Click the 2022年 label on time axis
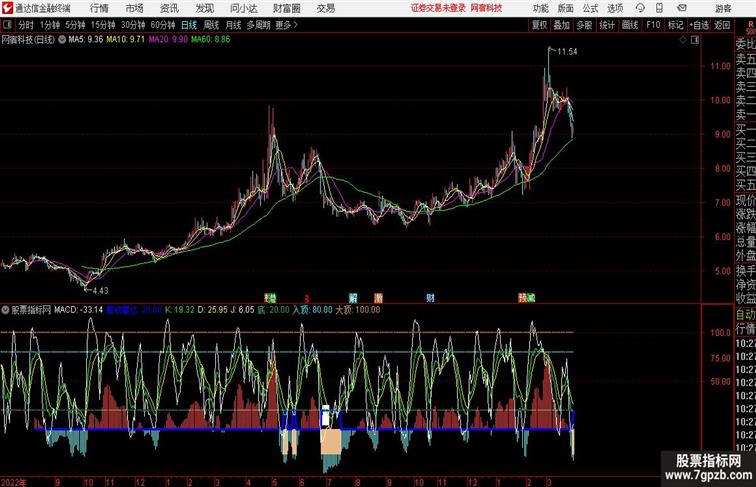Image resolution: width=756 pixels, height=487 pixels. [14, 482]
